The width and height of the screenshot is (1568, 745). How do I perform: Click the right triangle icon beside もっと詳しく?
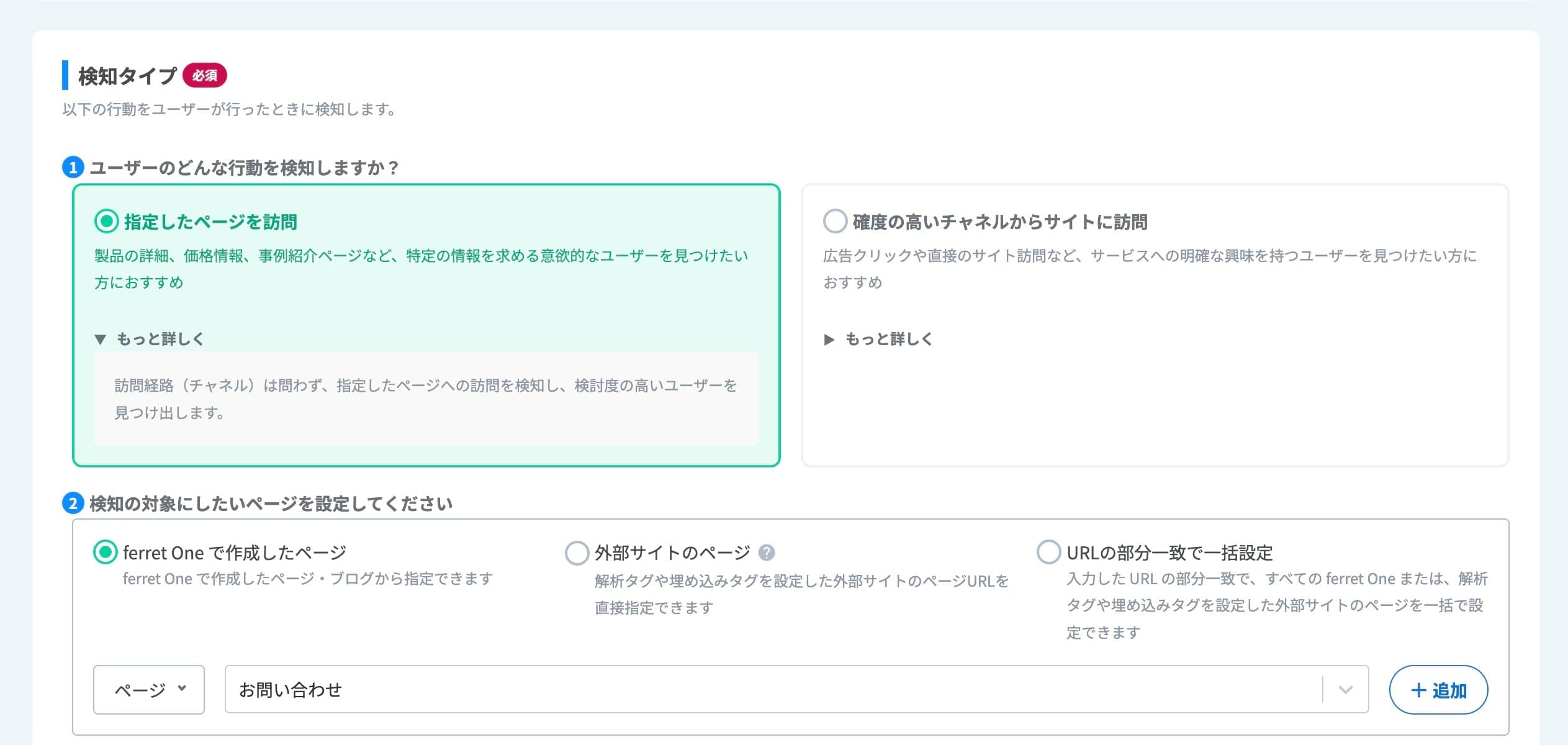tap(829, 339)
